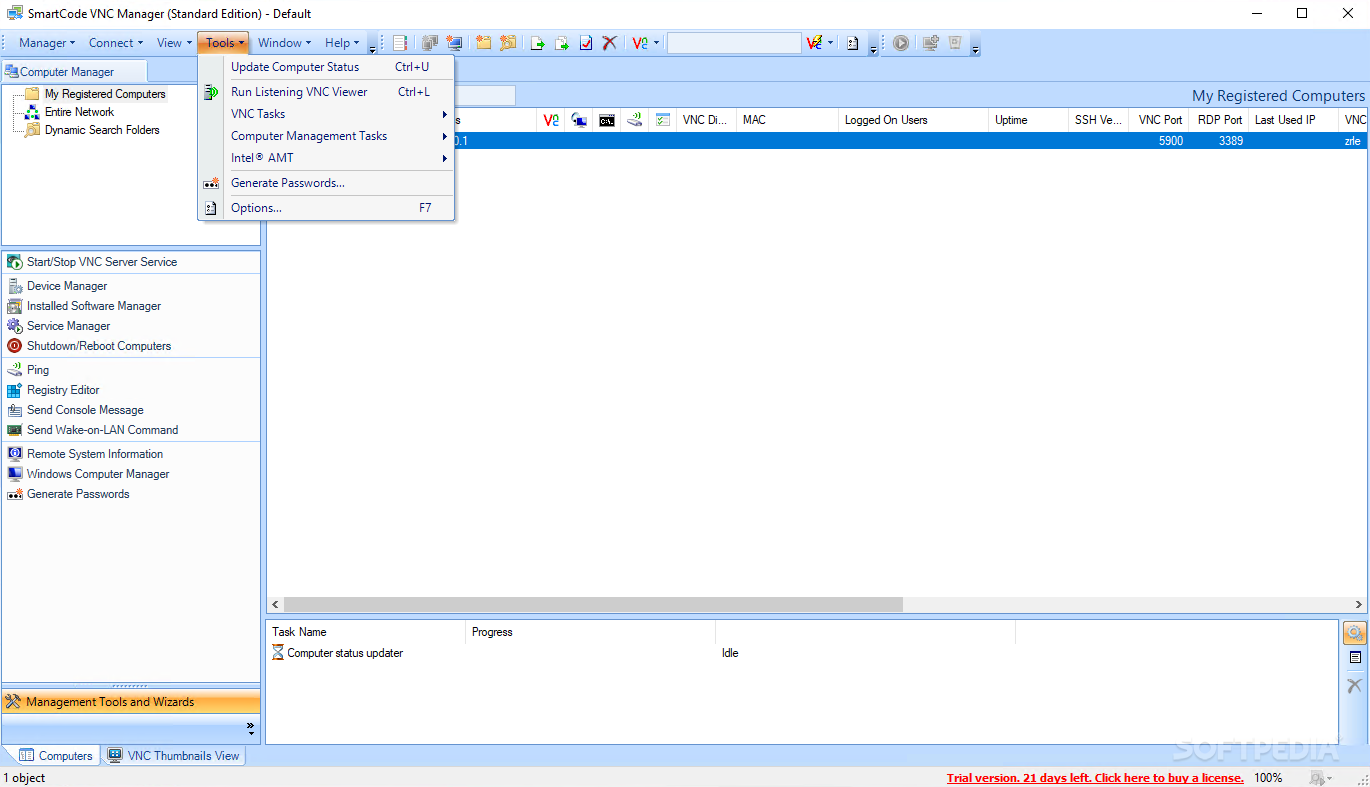Click the export documents toolbar icon
The height and width of the screenshot is (787, 1370).
click(562, 43)
